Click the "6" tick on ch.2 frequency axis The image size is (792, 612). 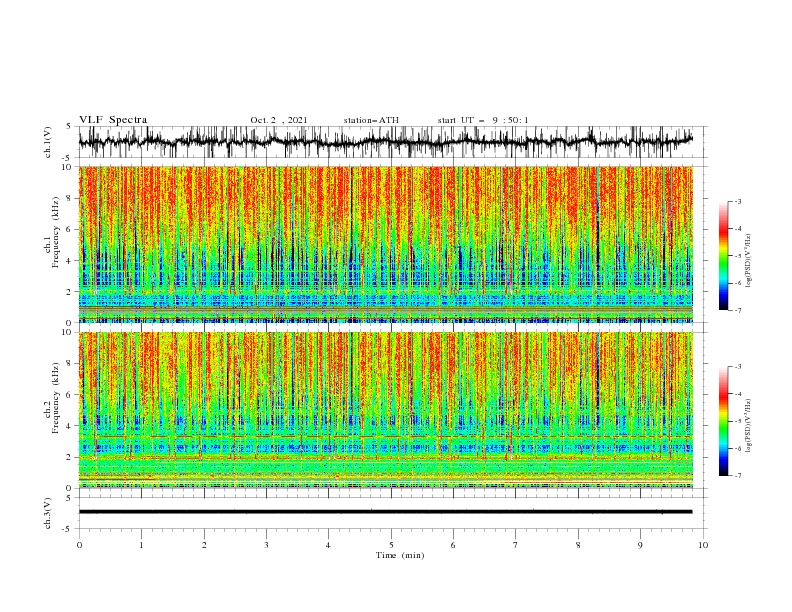(70, 395)
